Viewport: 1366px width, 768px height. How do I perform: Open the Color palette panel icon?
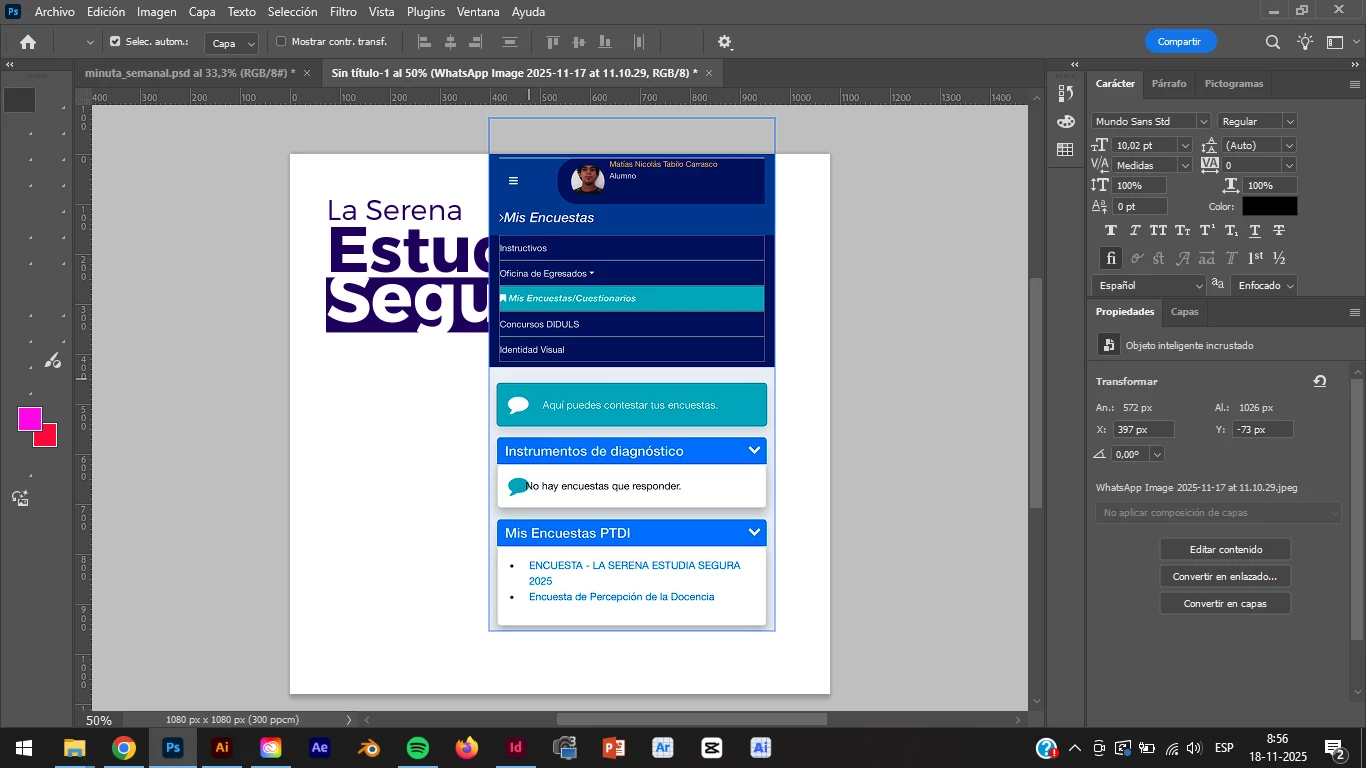(1065, 121)
